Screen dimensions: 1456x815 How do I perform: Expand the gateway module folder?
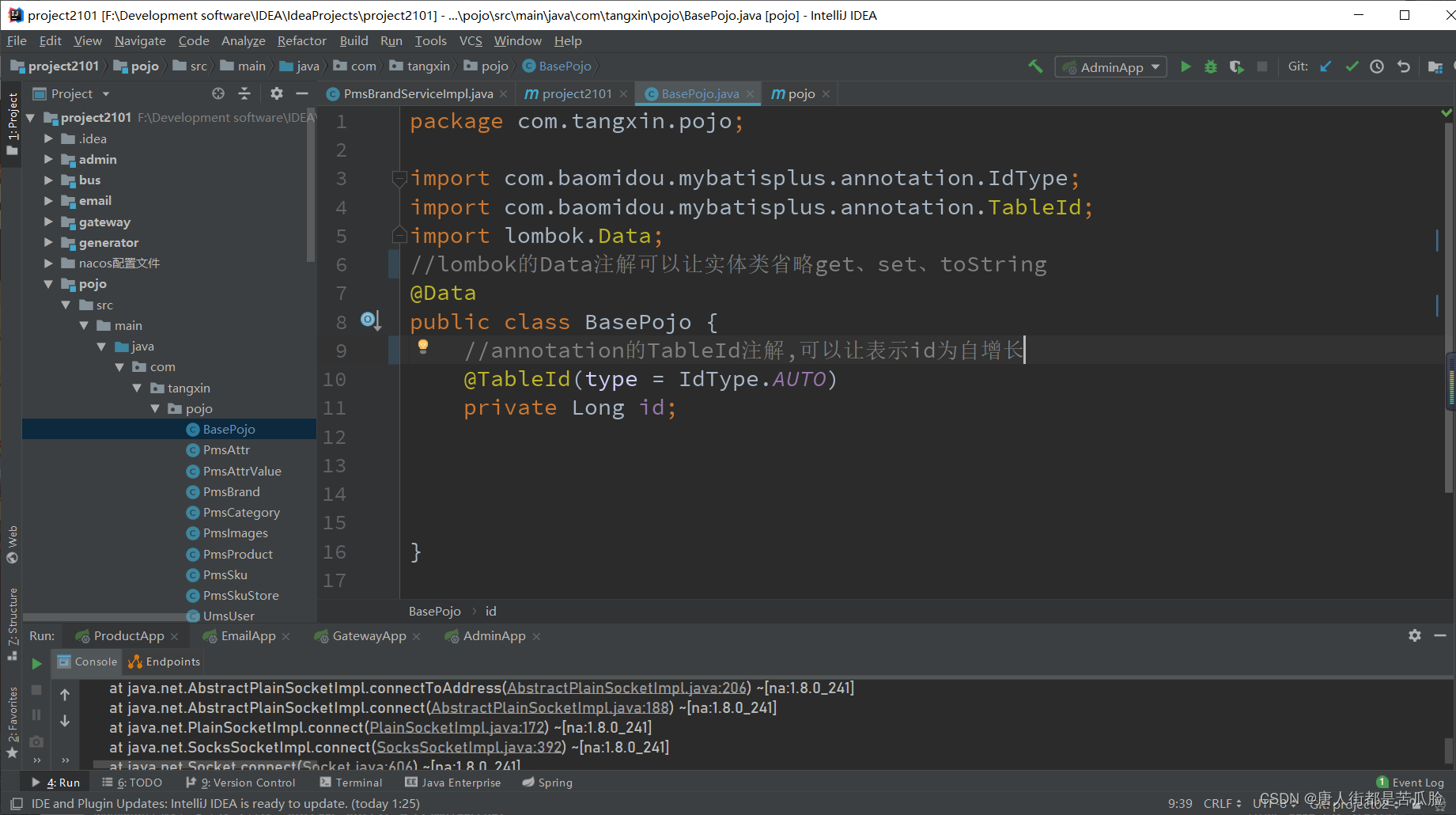coord(48,222)
